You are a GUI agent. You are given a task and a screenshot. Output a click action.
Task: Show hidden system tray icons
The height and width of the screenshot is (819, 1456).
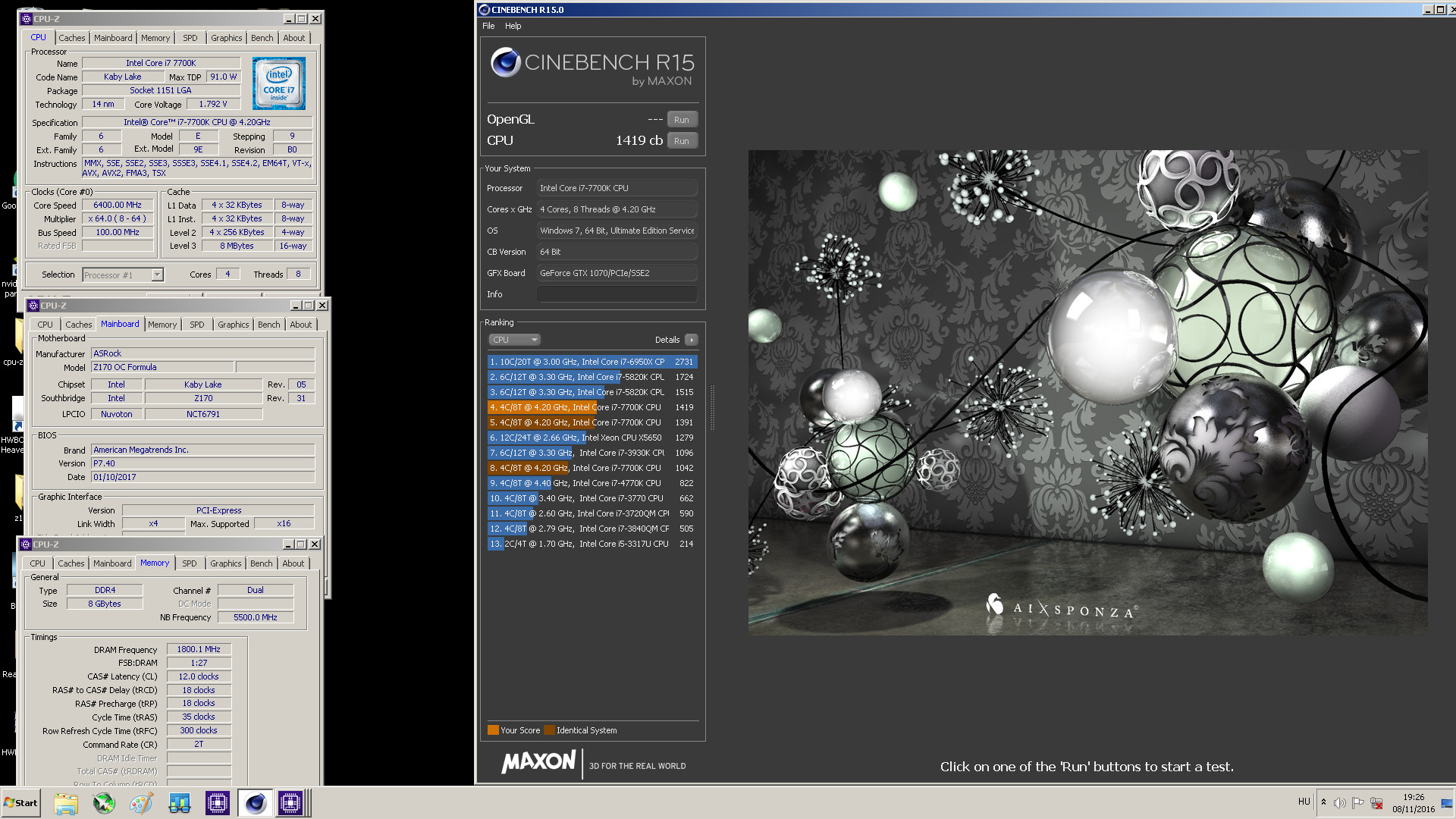pyautogui.click(x=1323, y=802)
